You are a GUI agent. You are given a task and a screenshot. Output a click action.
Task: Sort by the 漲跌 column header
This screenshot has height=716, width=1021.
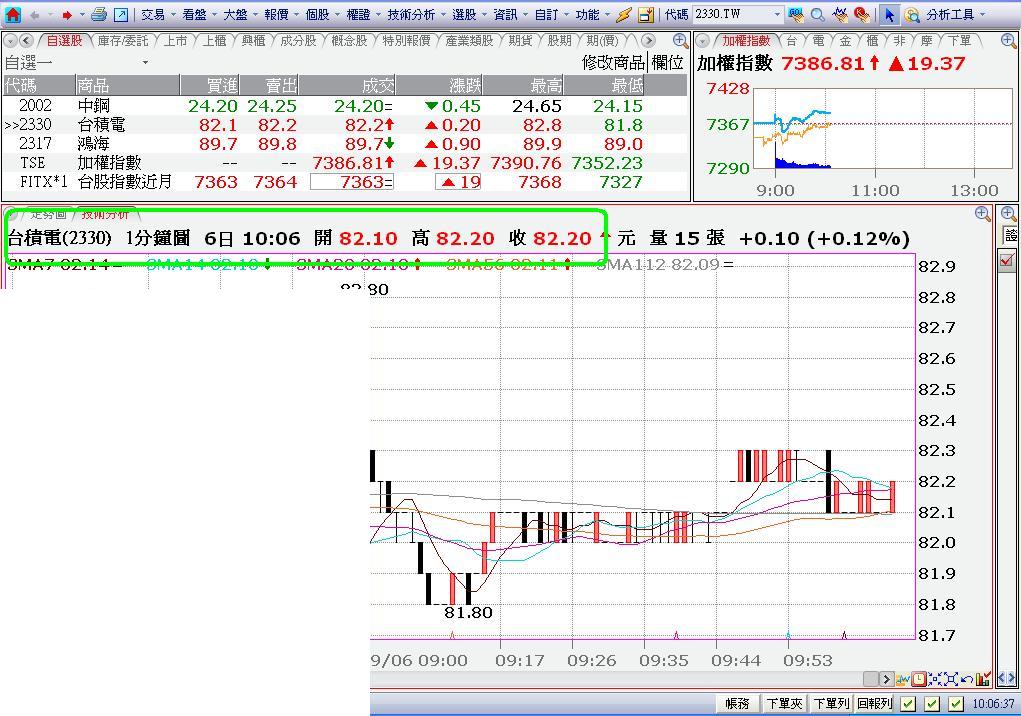click(x=440, y=85)
